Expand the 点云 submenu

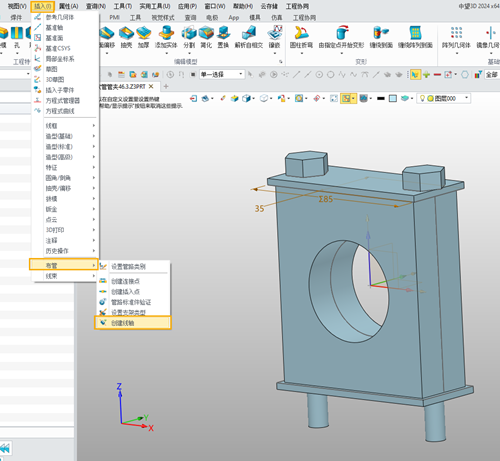65,219
